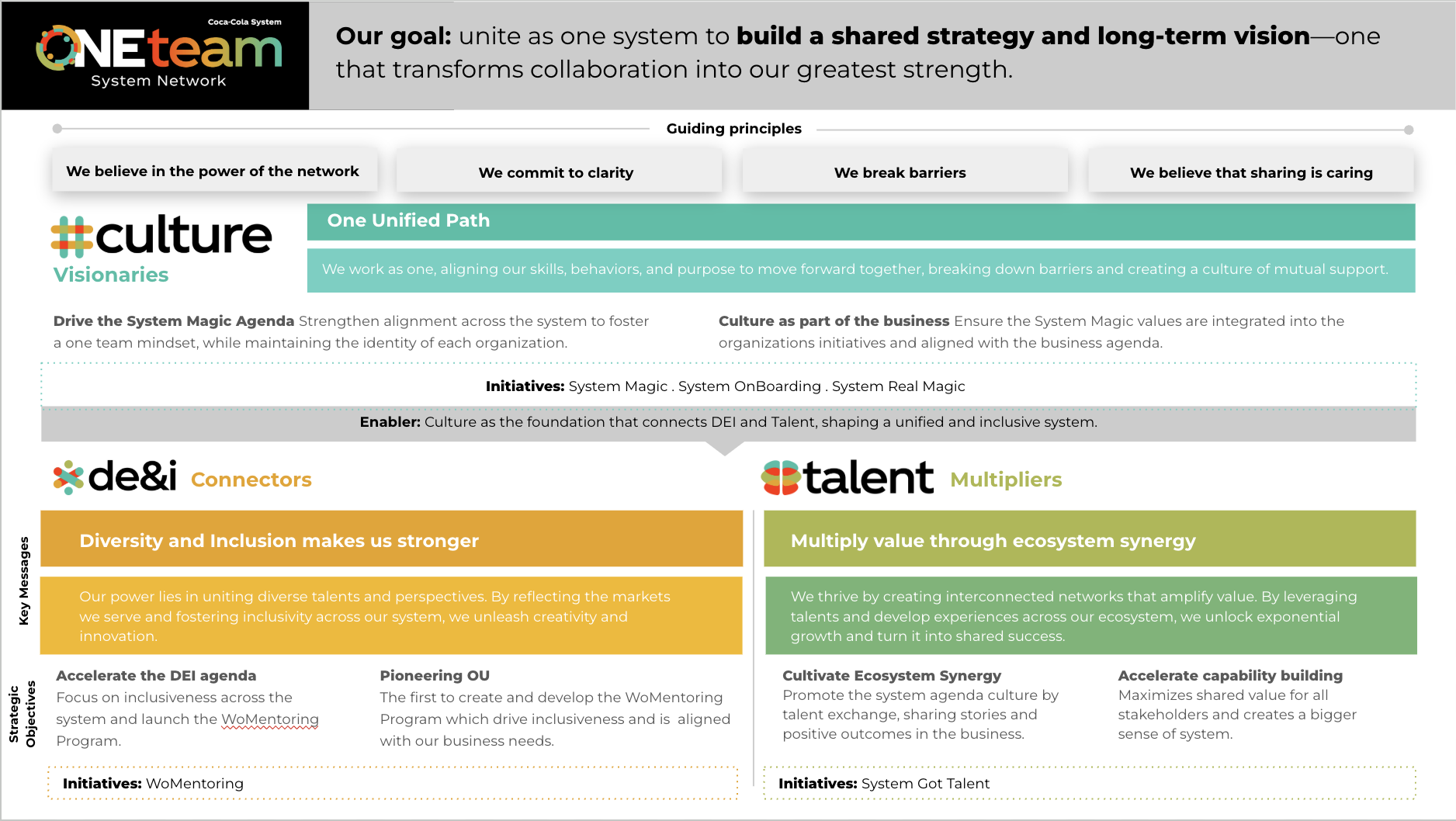Select the 'One Unified Path' banner
This screenshot has height=821, width=1456.
click(x=861, y=221)
